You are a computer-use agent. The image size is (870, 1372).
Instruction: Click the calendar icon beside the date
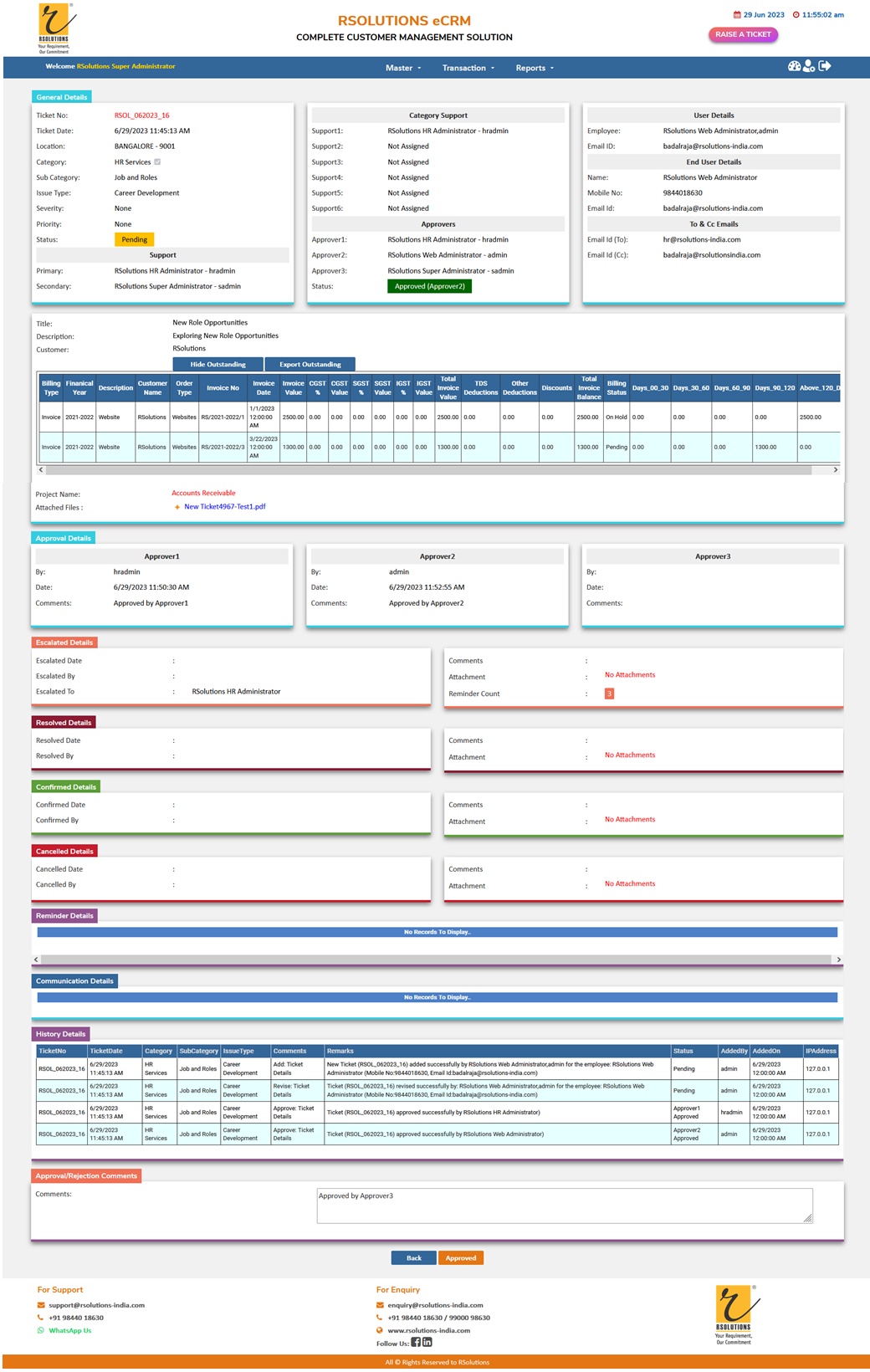(737, 15)
